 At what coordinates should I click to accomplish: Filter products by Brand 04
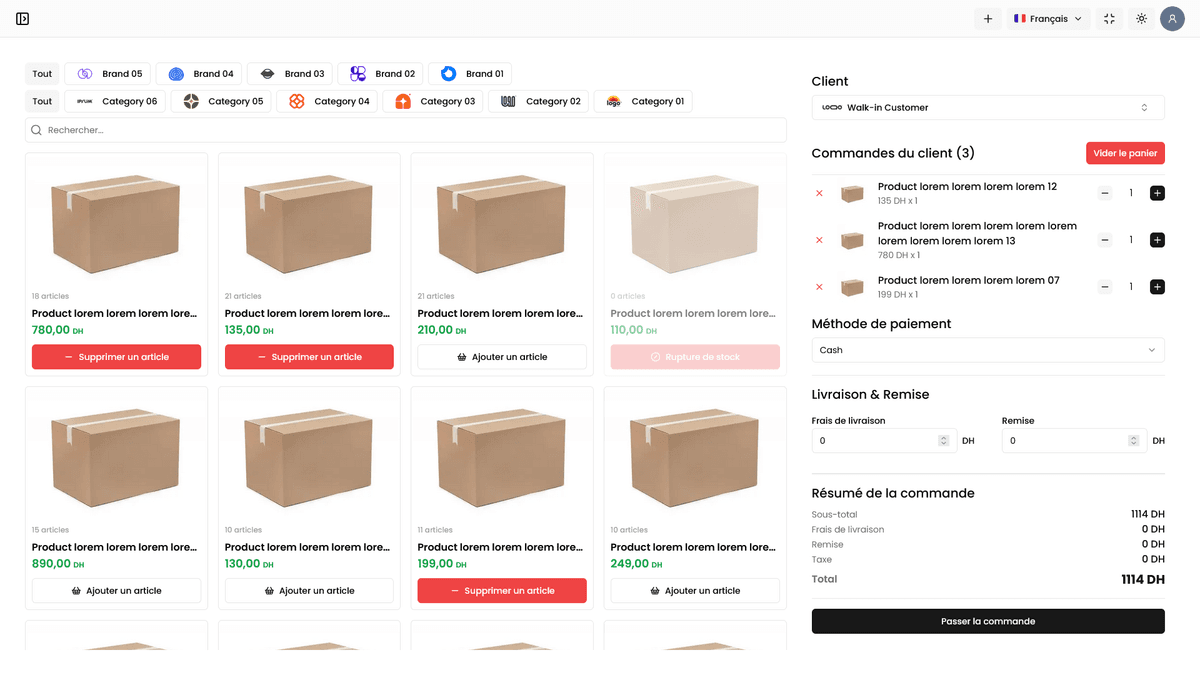pyautogui.click(x=199, y=74)
